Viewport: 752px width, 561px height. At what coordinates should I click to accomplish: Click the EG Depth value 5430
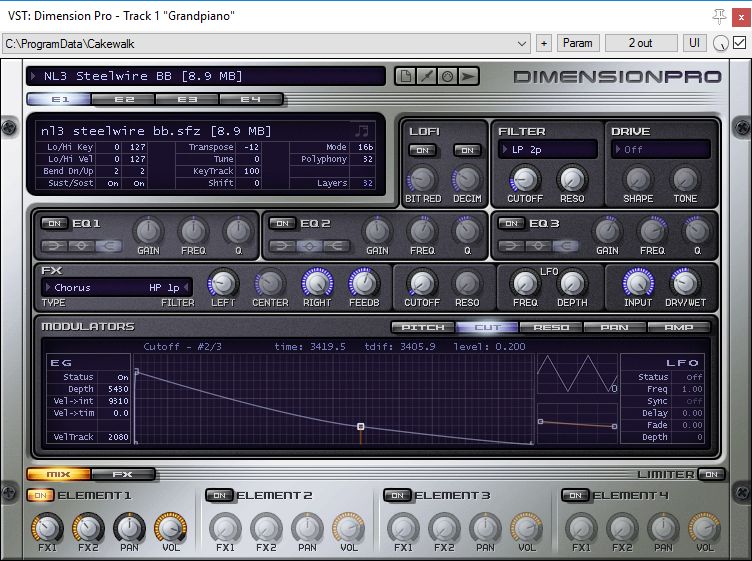pos(118,389)
